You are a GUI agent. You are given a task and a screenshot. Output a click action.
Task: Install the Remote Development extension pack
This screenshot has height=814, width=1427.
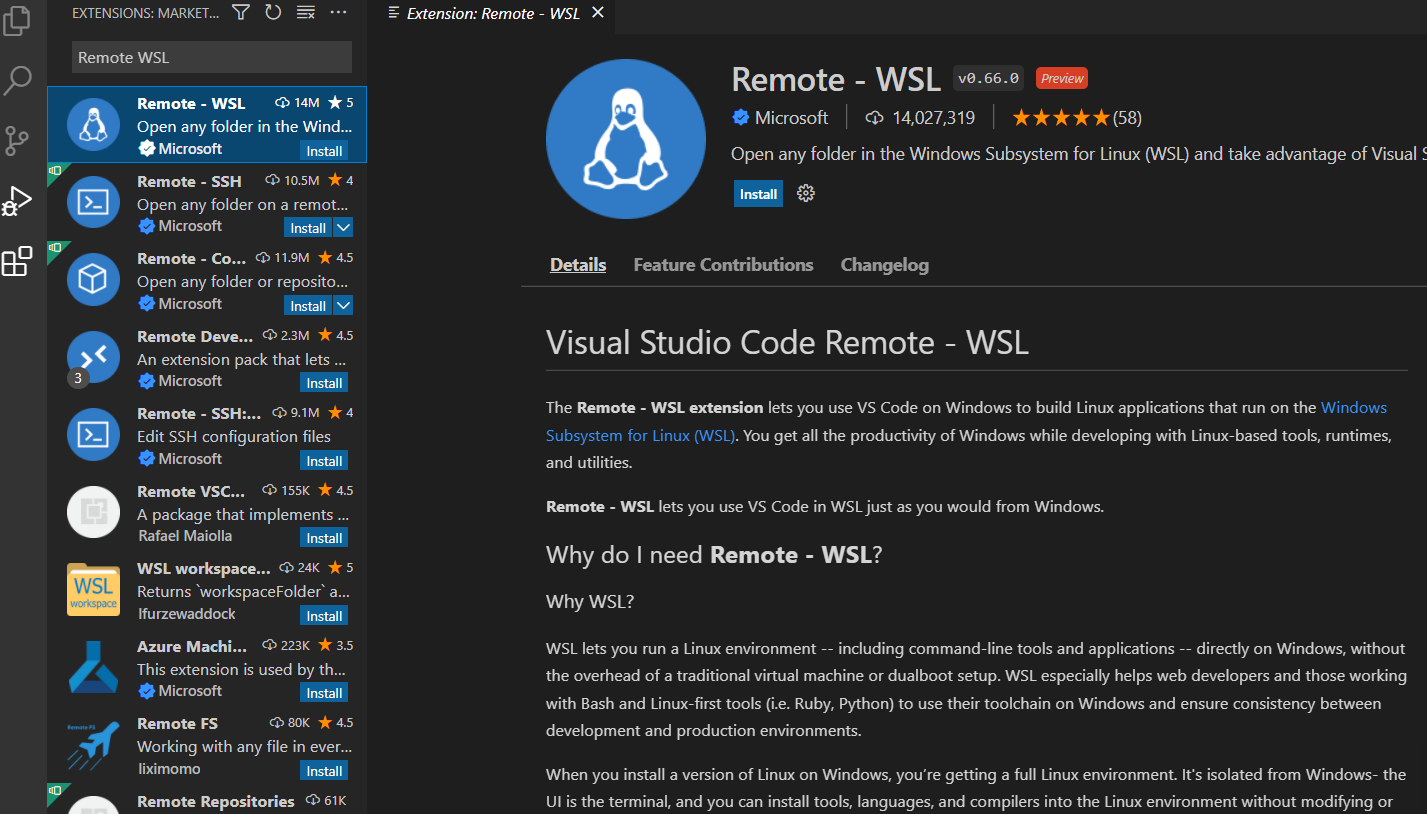point(324,383)
